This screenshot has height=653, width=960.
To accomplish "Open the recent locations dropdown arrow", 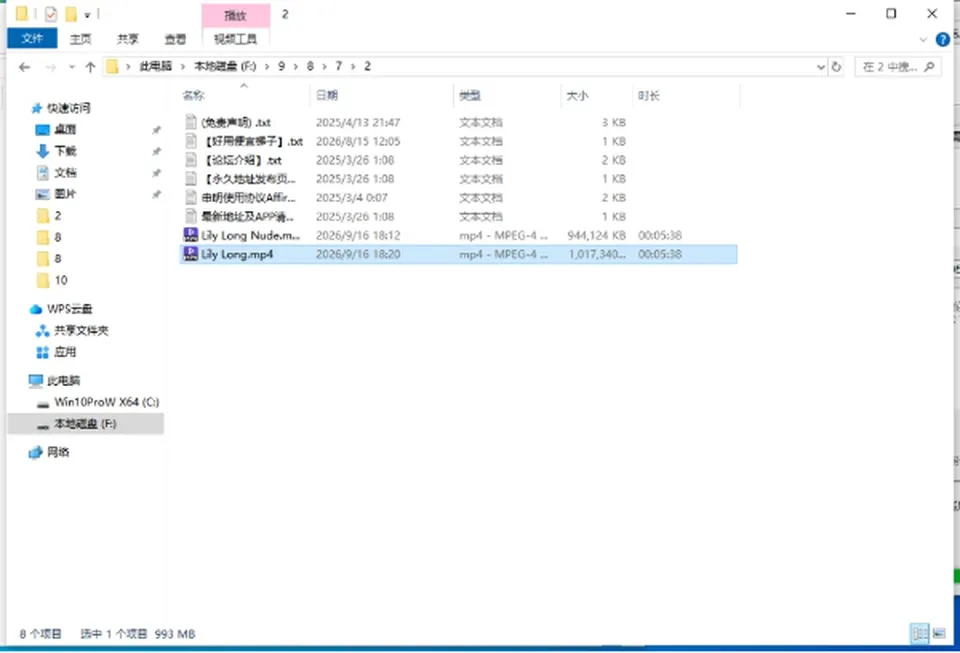I will tap(72, 67).
